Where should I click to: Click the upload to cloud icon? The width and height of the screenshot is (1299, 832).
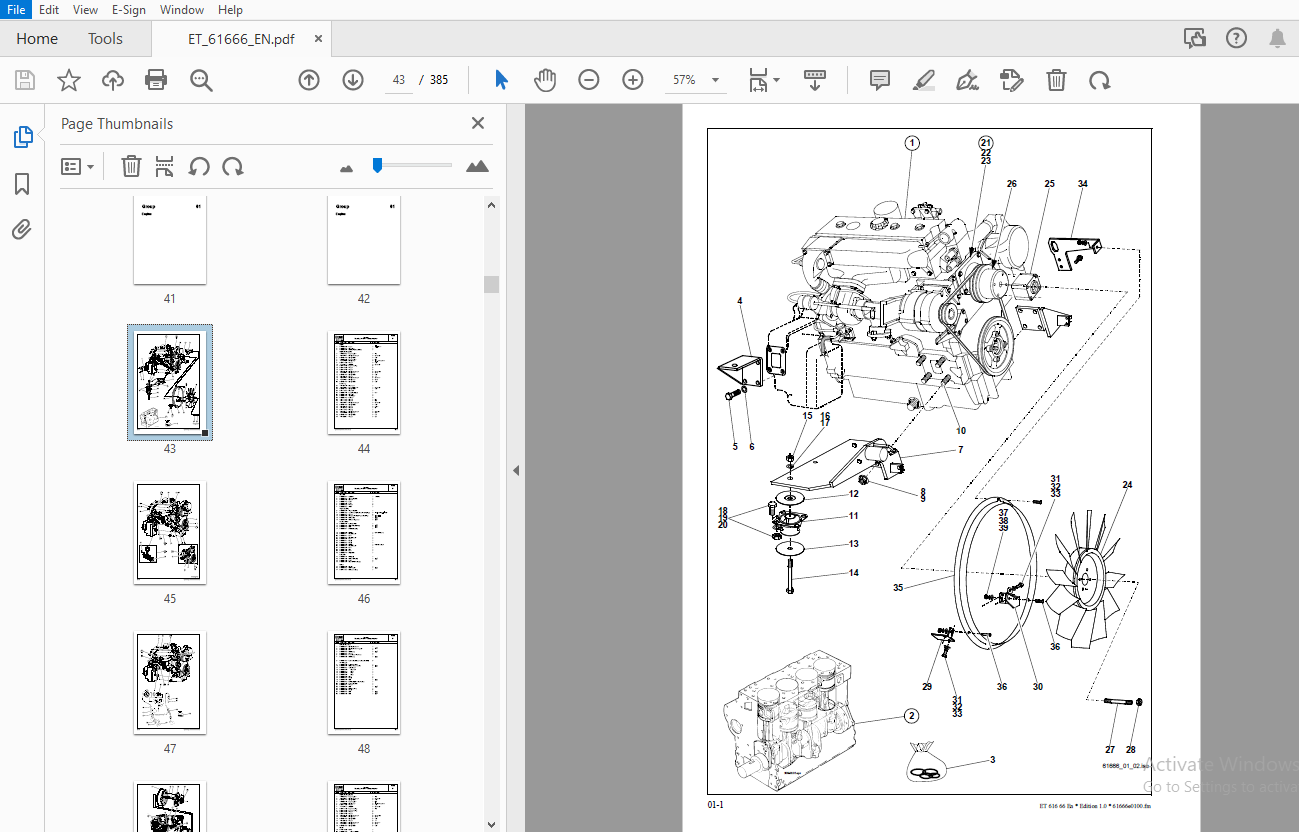point(113,80)
